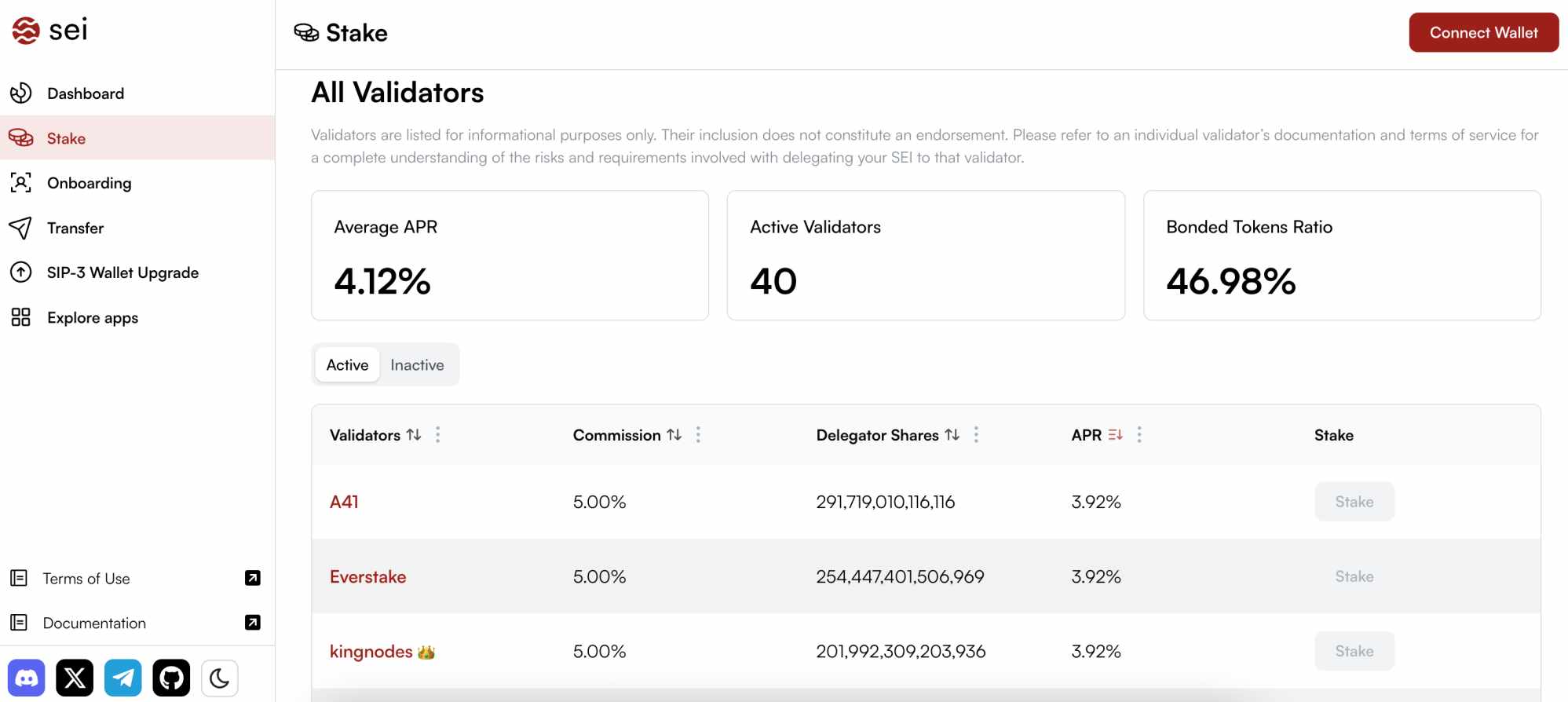Click the Stake page title icon in the header
Image resolution: width=1568 pixels, height=702 pixels.
tap(306, 32)
